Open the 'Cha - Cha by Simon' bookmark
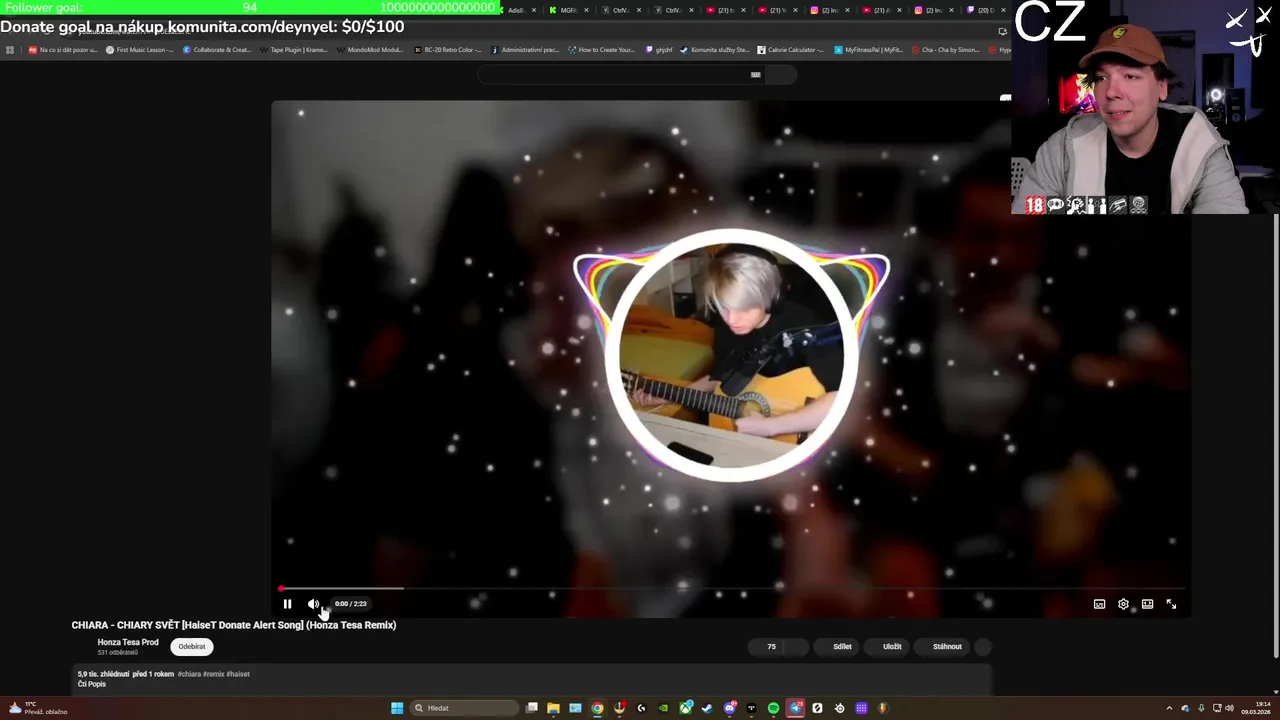1280x720 pixels. [x=946, y=50]
